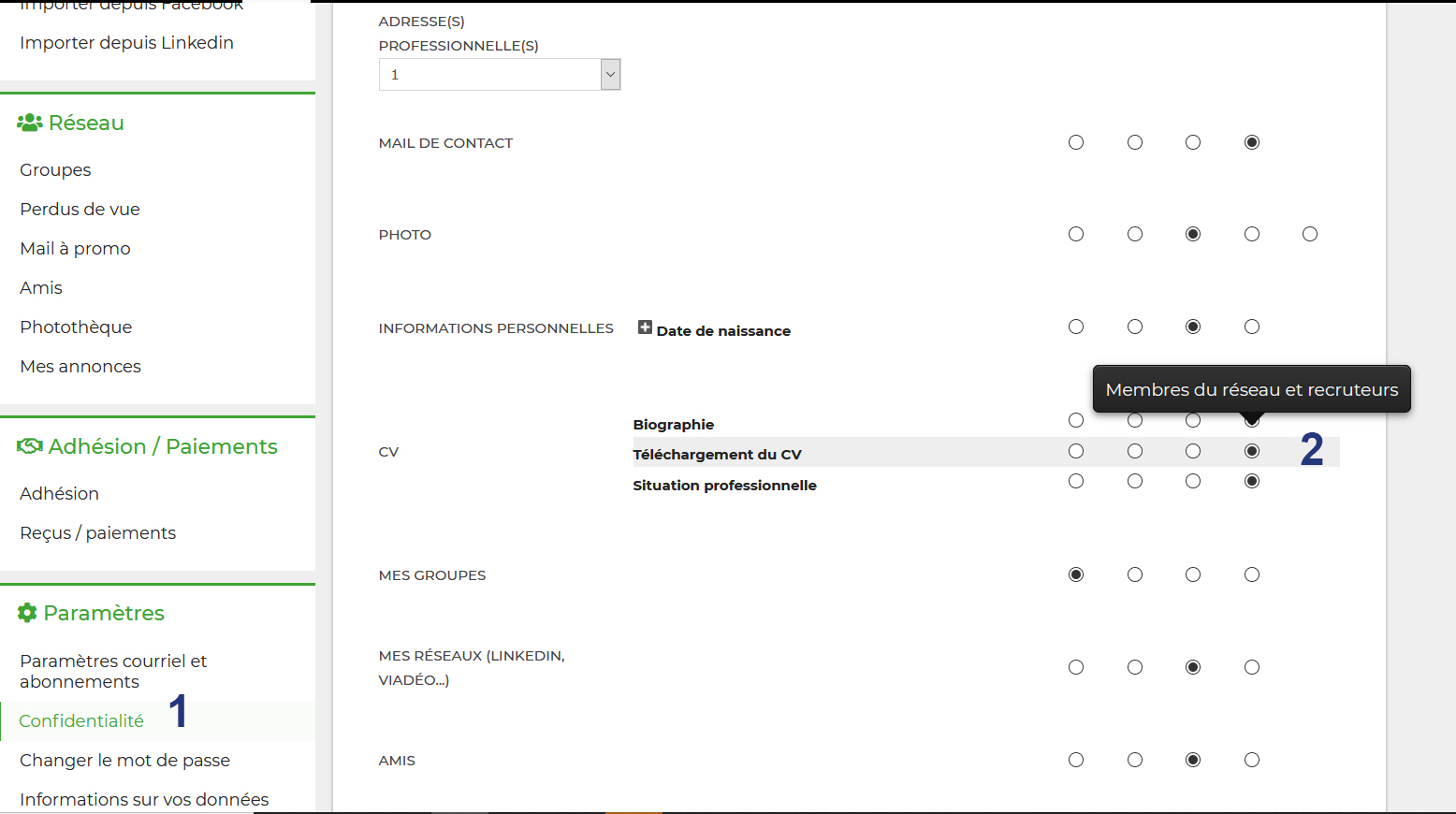Click the Réseau people icon
1456x814 pixels.
coord(30,123)
